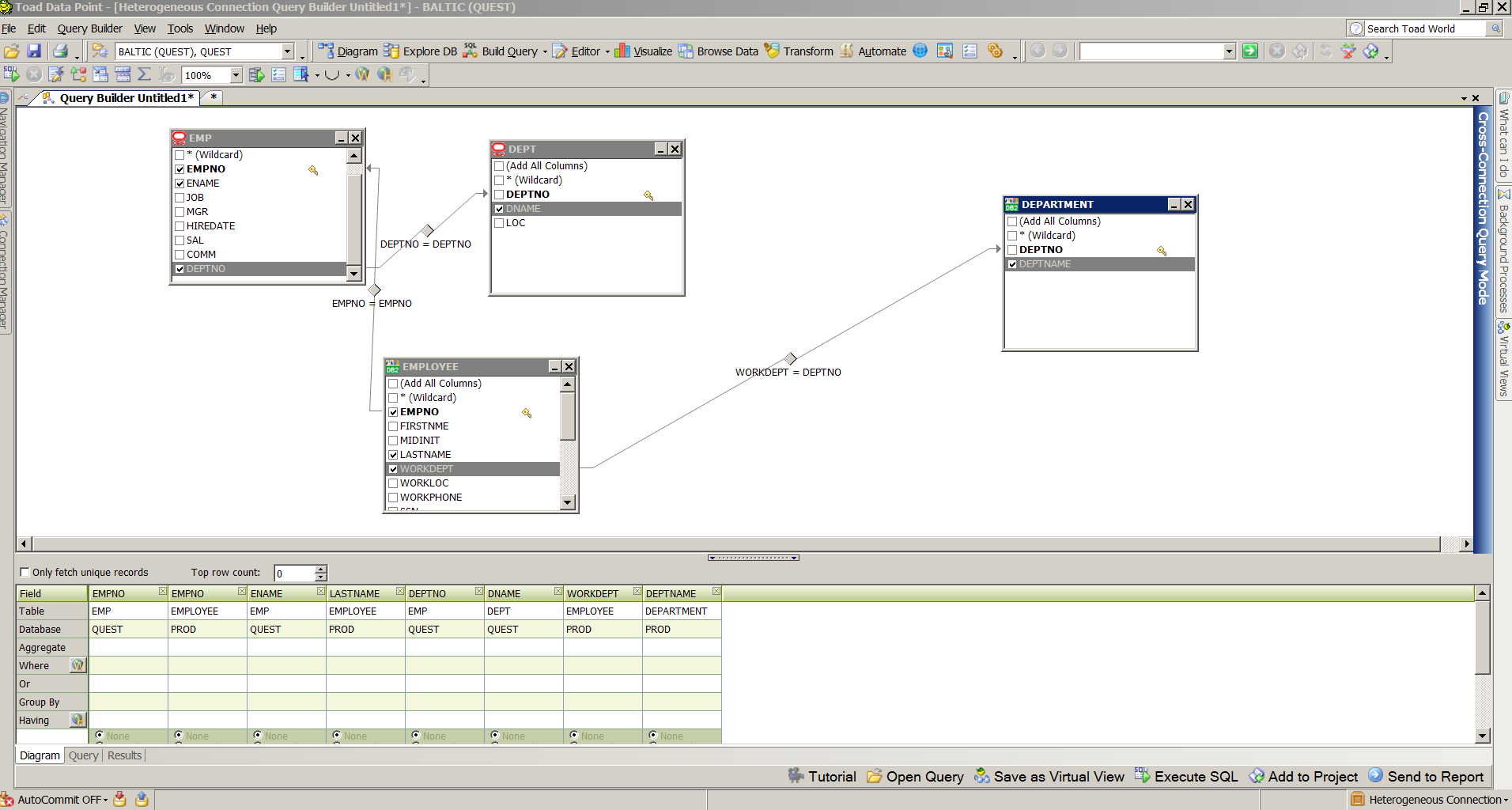Open the Diagram tool
Viewport: 1512px width, 810px height.
348,51
